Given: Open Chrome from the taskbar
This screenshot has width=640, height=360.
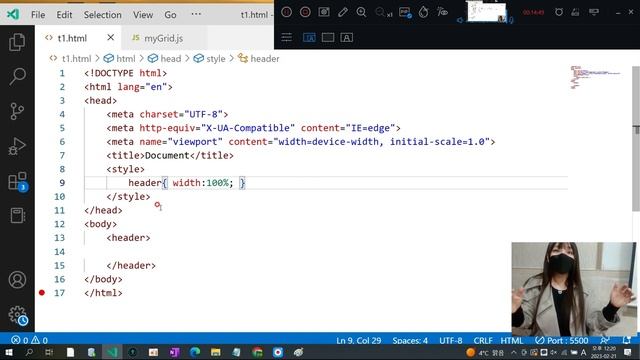Looking at the screenshot, I should tap(257, 352).
